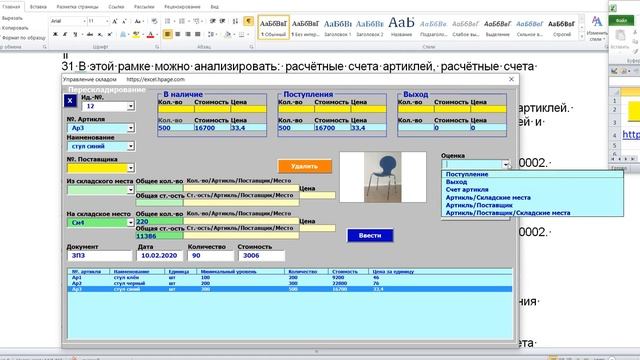
Task: Toggle underline formatting in Word ribbon
Action: point(75,35)
